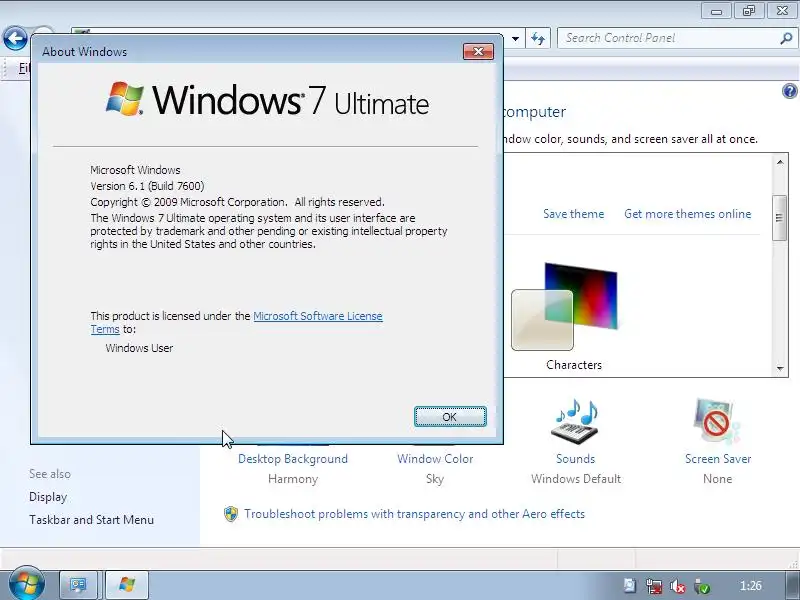This screenshot has width=800, height=600.
Task: Click the refresh button beside address bar
Action: pyautogui.click(x=538, y=38)
